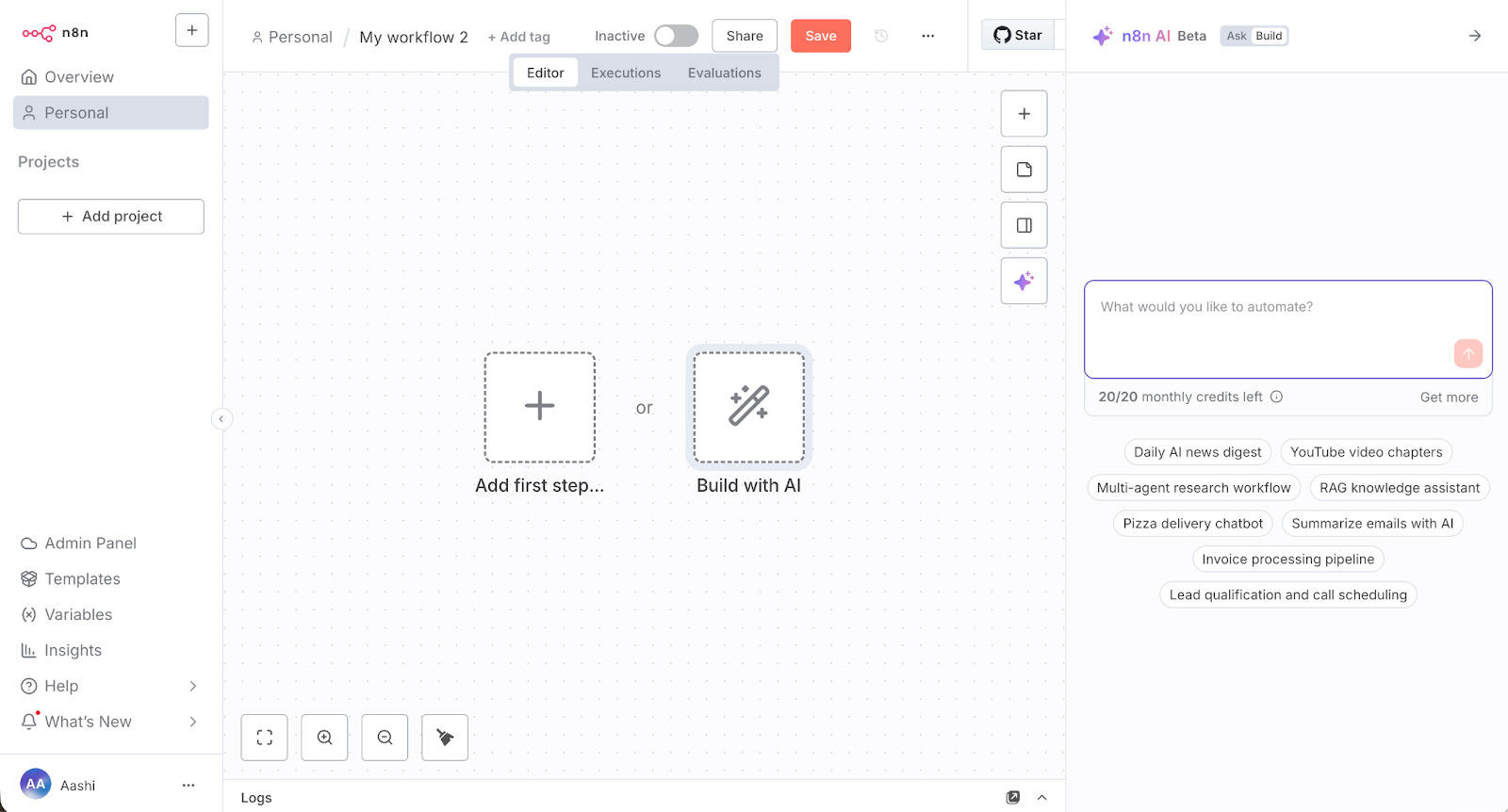Viewport: 1508px width, 812px height.
Task: Expand the Logs panel chevron
Action: 1042,797
